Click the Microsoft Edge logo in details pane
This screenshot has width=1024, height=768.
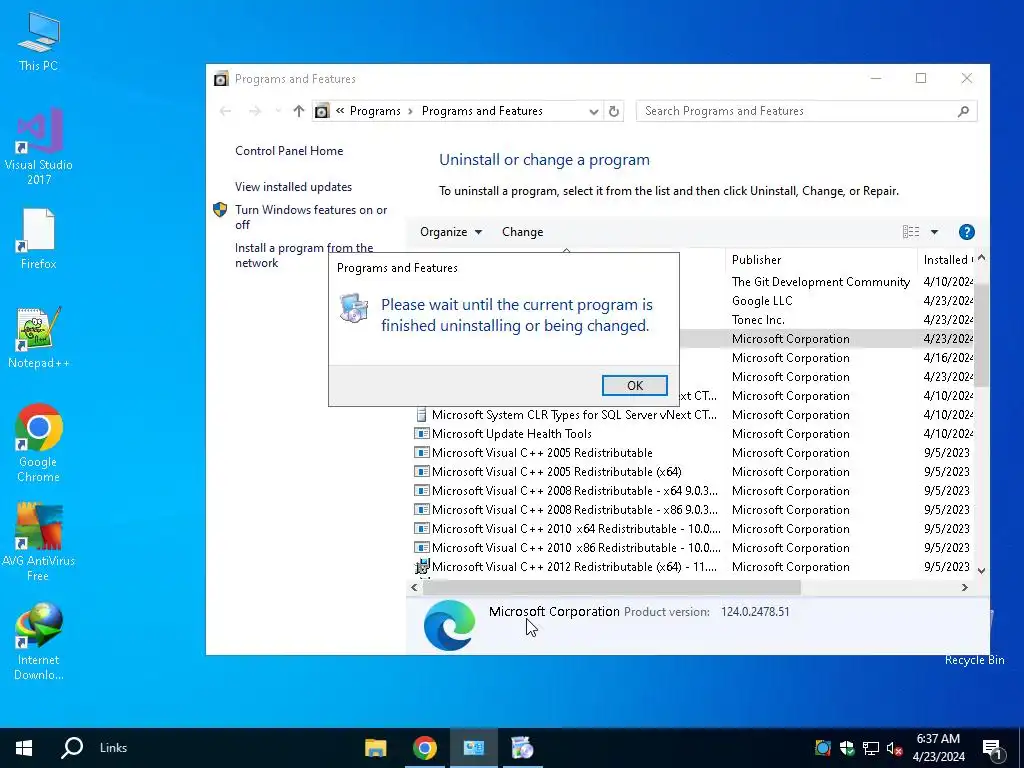[449, 626]
